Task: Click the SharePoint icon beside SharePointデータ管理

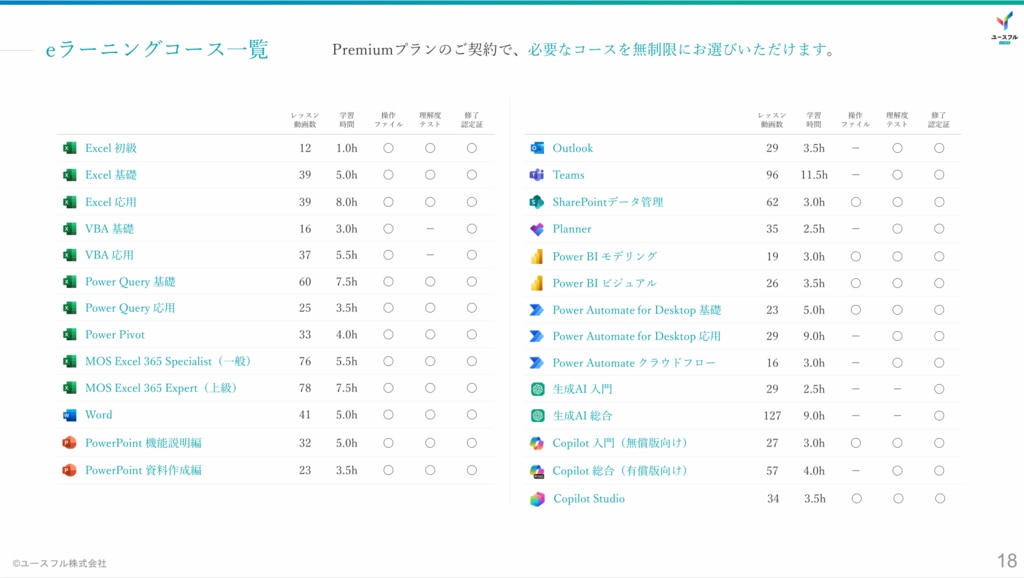Action: pyautogui.click(x=537, y=202)
